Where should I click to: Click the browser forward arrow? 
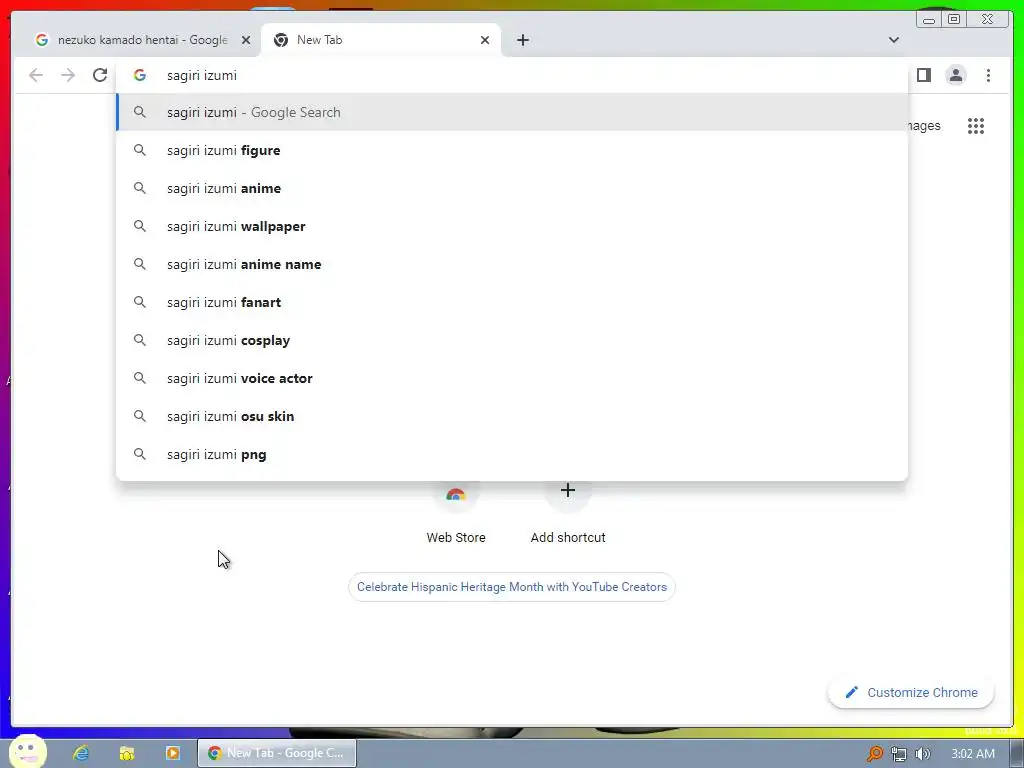pos(68,75)
